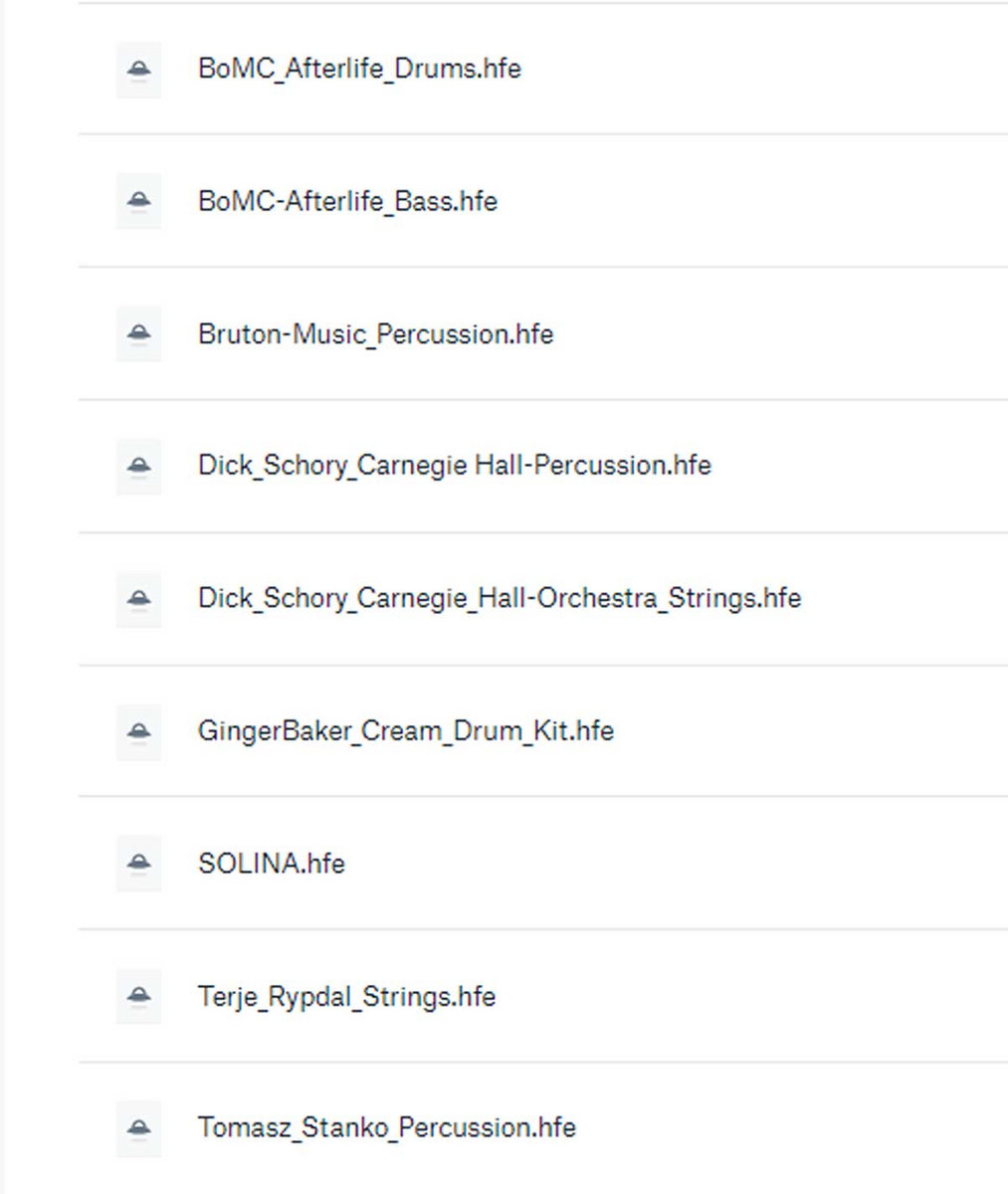Click the Bruton-Music_Percussion.hfe file name
The width and height of the screenshot is (1008, 1194).
click(375, 333)
